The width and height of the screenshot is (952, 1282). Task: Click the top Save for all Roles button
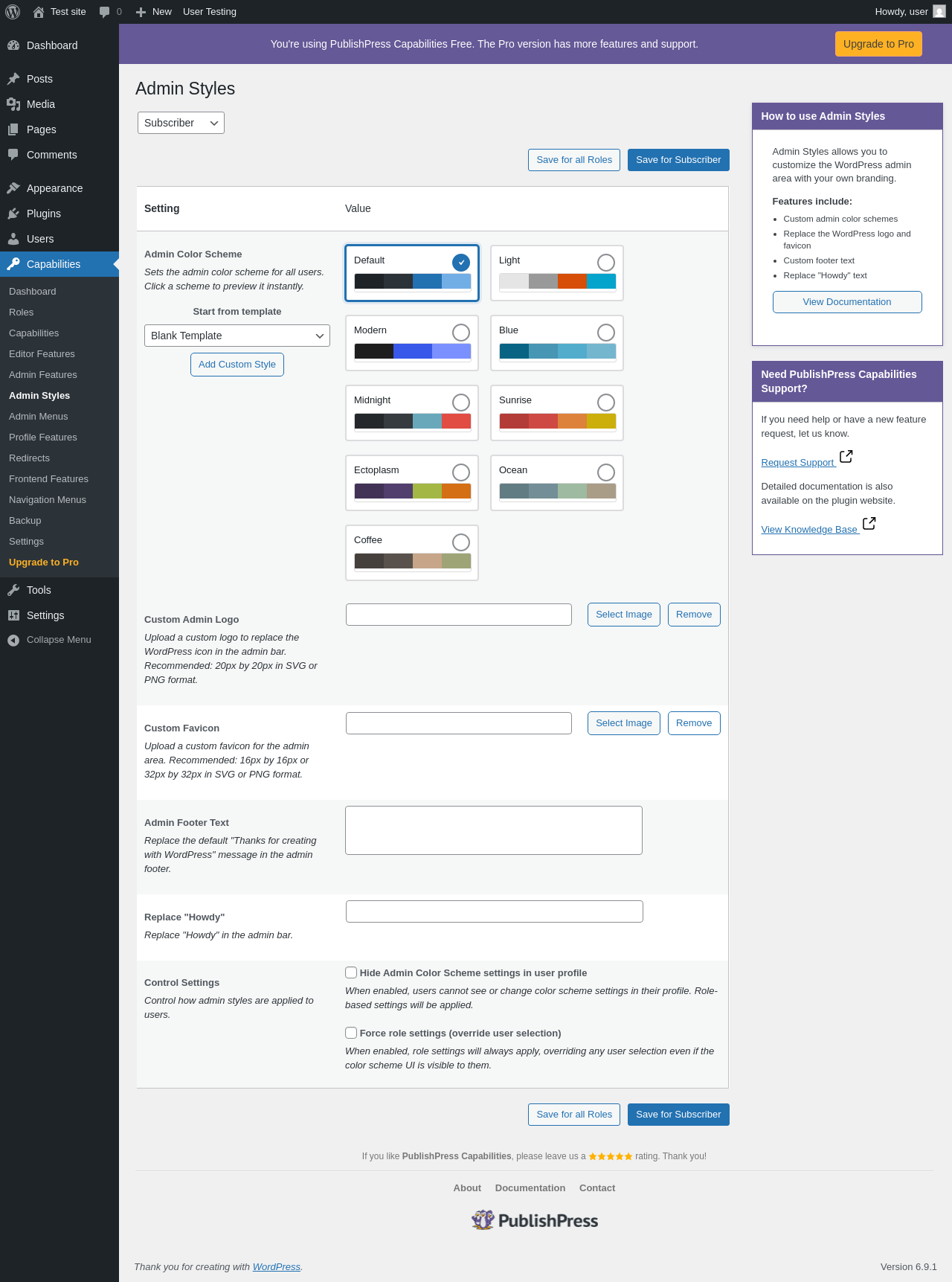[574, 160]
